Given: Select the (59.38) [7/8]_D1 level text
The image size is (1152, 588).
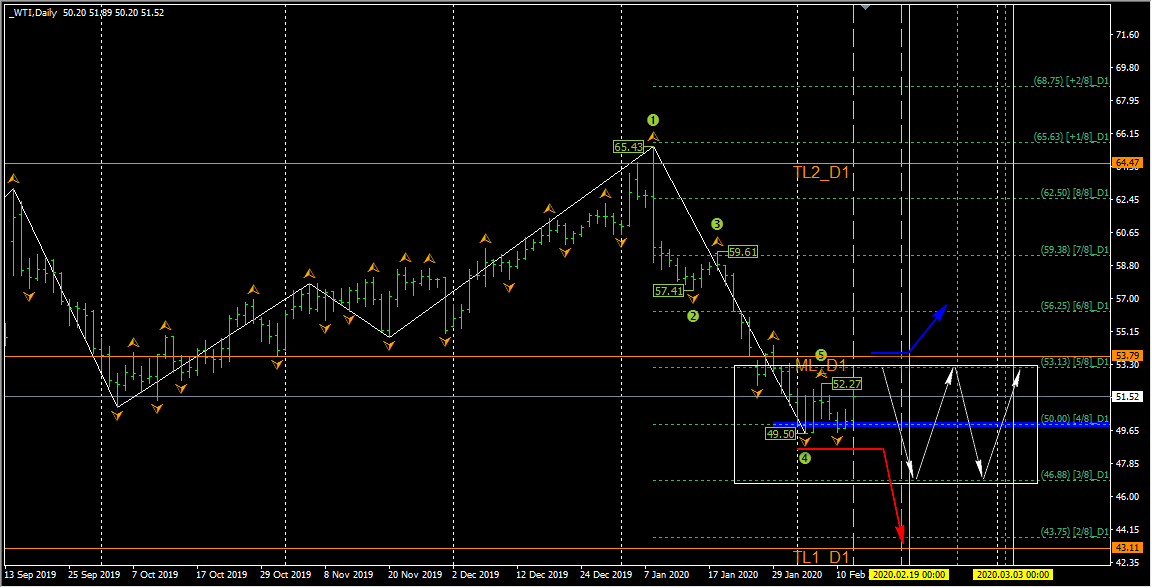Looking at the screenshot, I should tap(1074, 250).
